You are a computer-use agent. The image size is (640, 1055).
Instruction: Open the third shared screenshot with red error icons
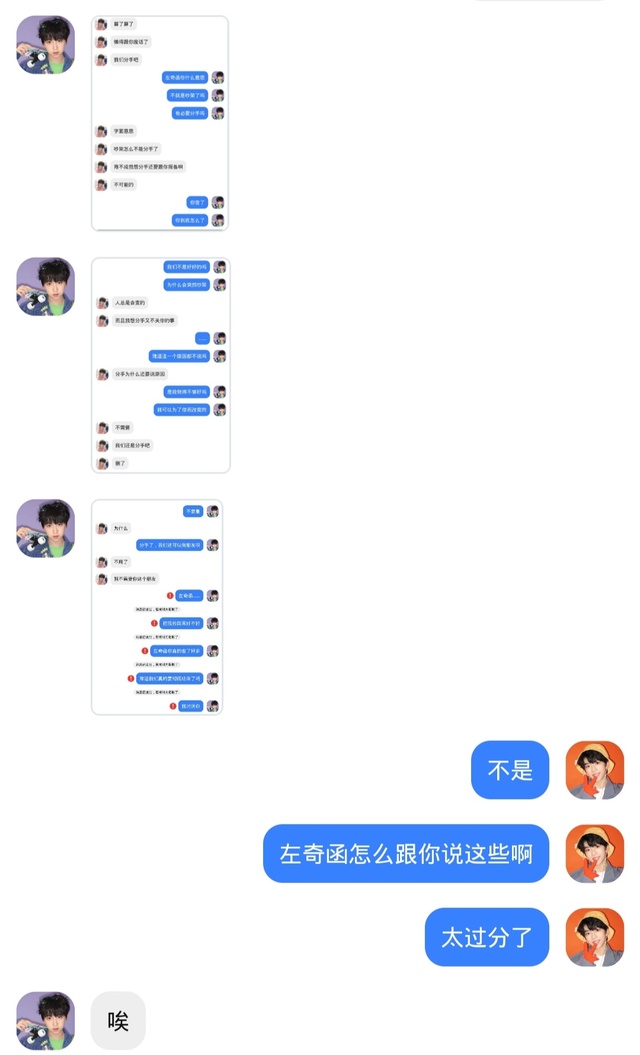coord(157,607)
